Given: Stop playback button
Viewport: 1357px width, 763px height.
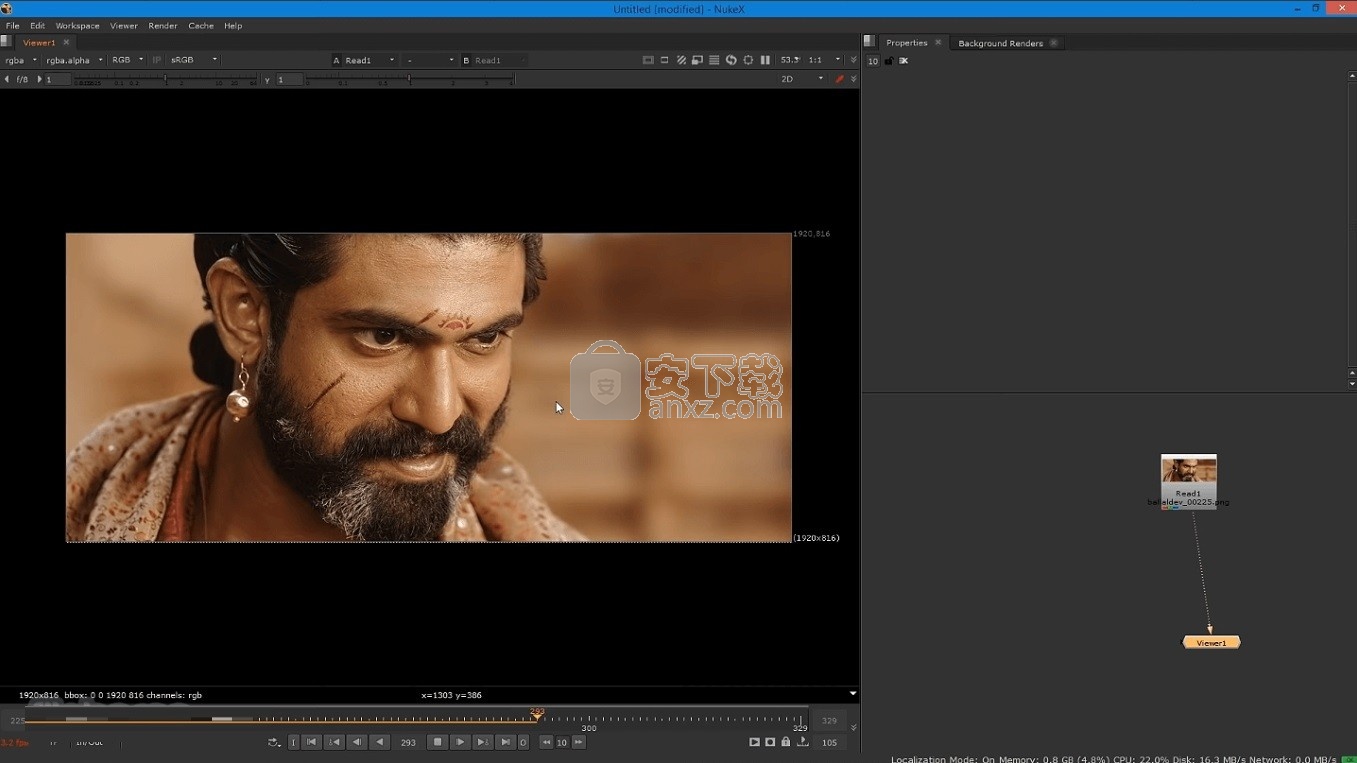Looking at the screenshot, I should click(x=437, y=742).
